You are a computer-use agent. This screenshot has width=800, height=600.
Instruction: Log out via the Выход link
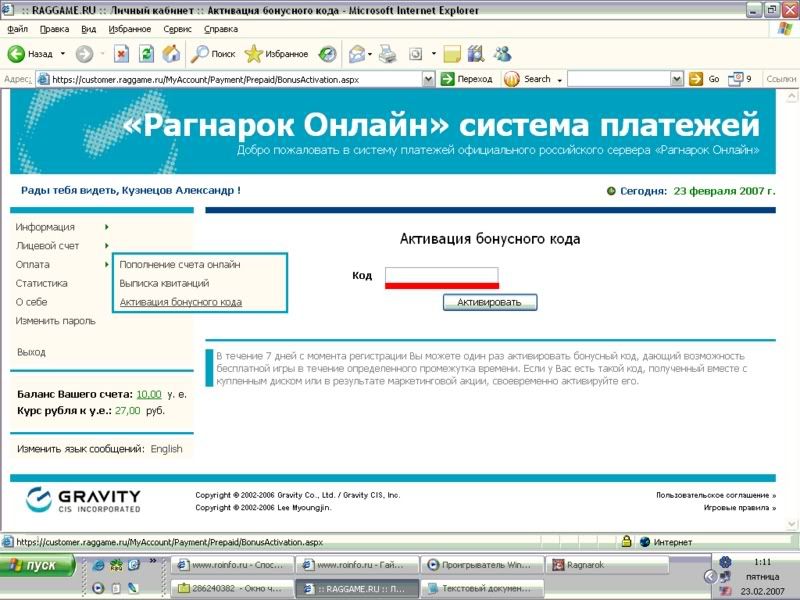pos(31,352)
